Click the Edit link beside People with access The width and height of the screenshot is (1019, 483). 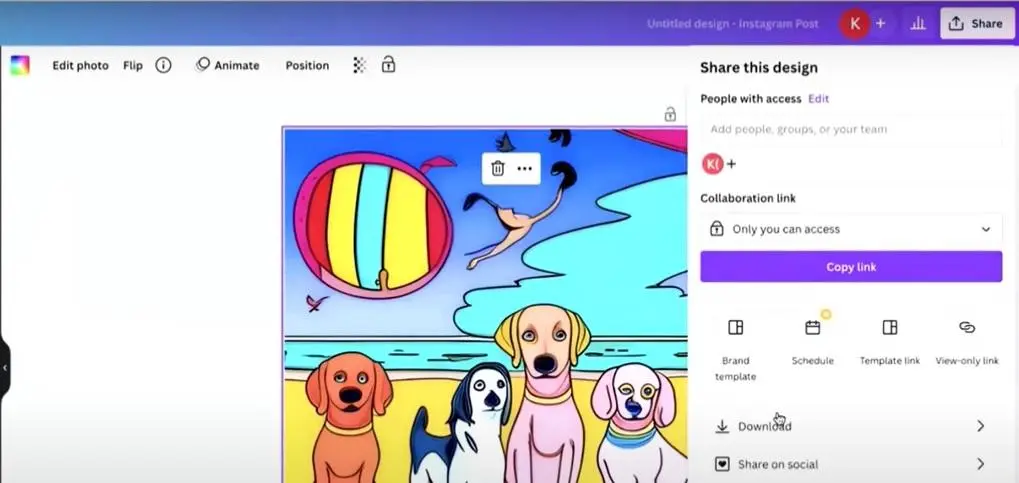pos(818,98)
